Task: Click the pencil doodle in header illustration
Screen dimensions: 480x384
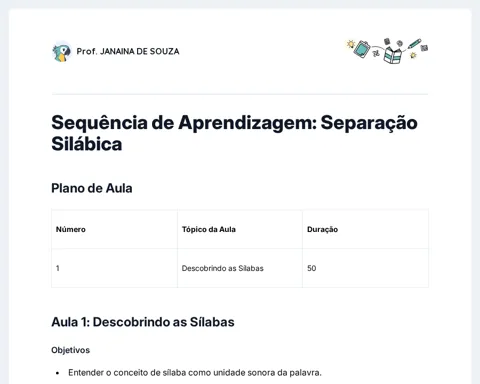Action: coord(414,43)
